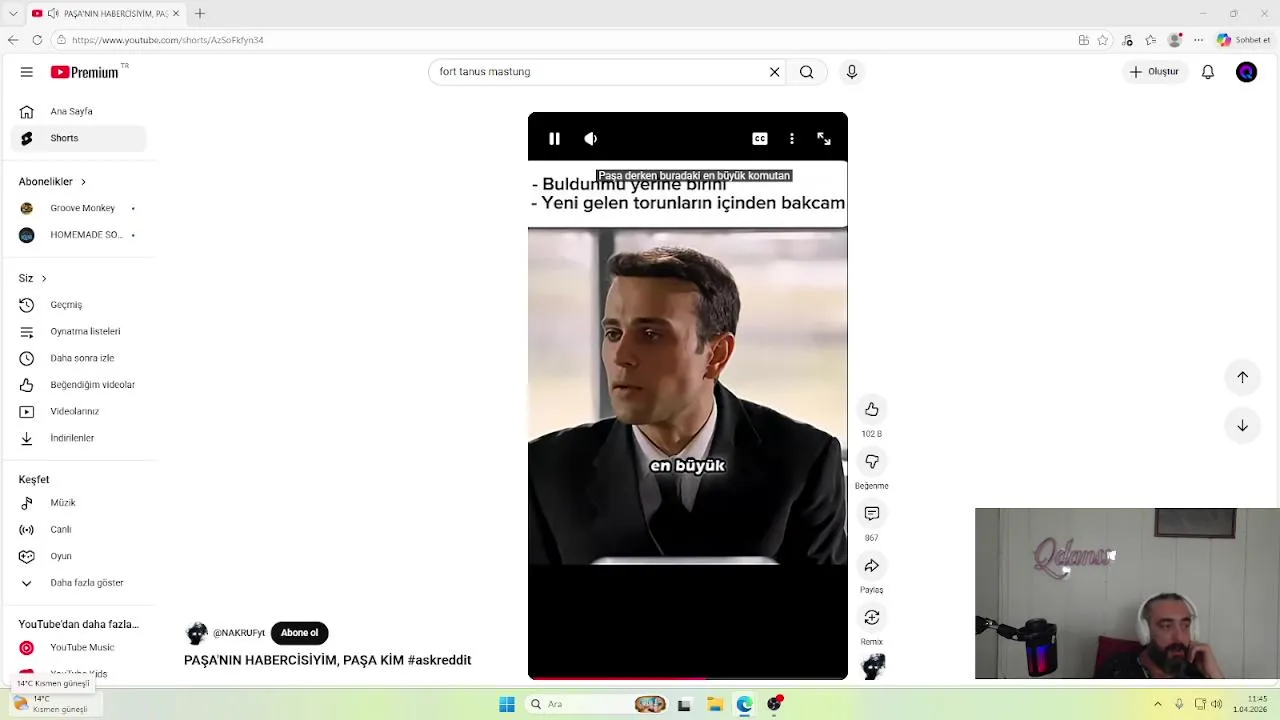The width and height of the screenshot is (1280, 720).
Task: Start voice search with microphone
Action: click(852, 72)
